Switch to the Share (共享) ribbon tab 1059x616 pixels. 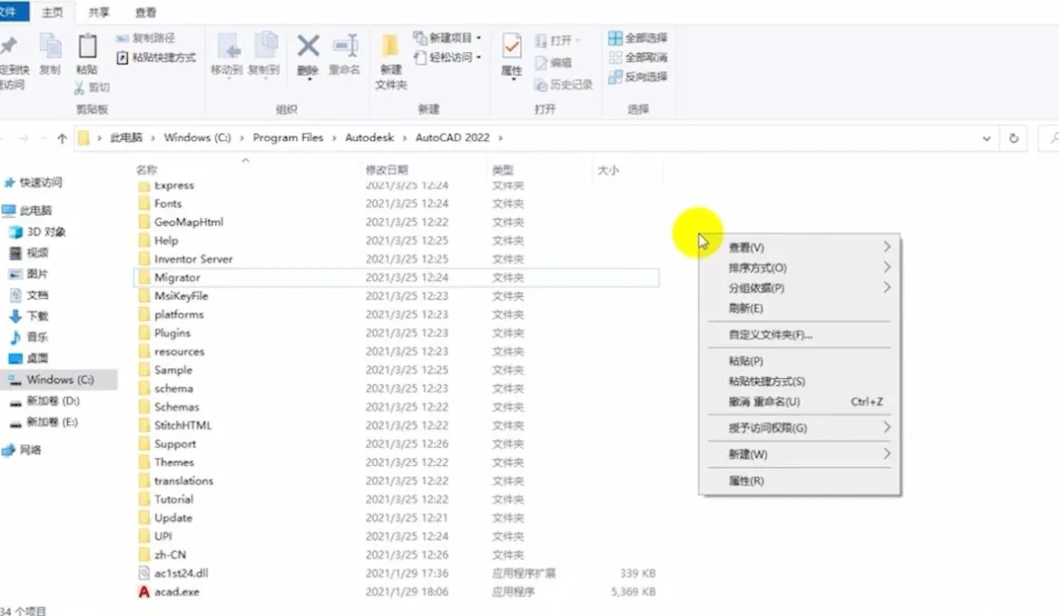[x=99, y=12]
